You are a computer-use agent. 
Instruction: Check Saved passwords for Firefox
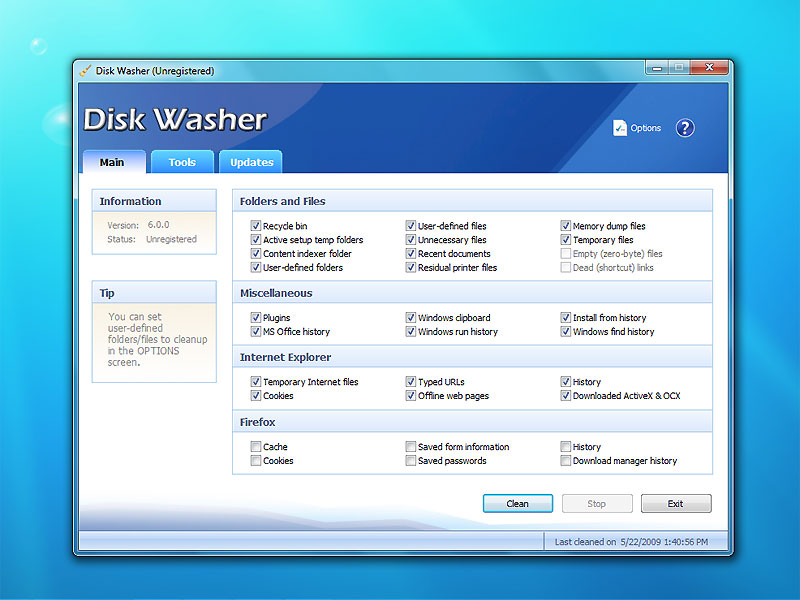tap(411, 460)
